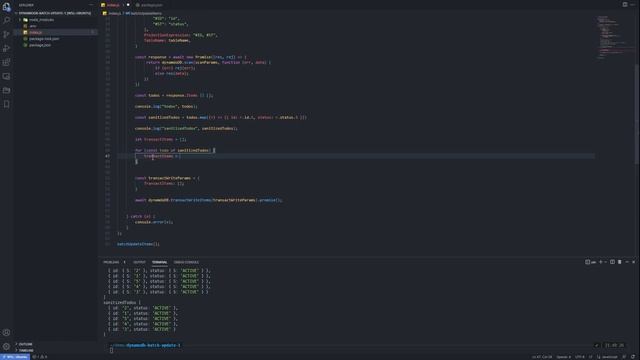Open the Manage gear icon

click(6, 346)
